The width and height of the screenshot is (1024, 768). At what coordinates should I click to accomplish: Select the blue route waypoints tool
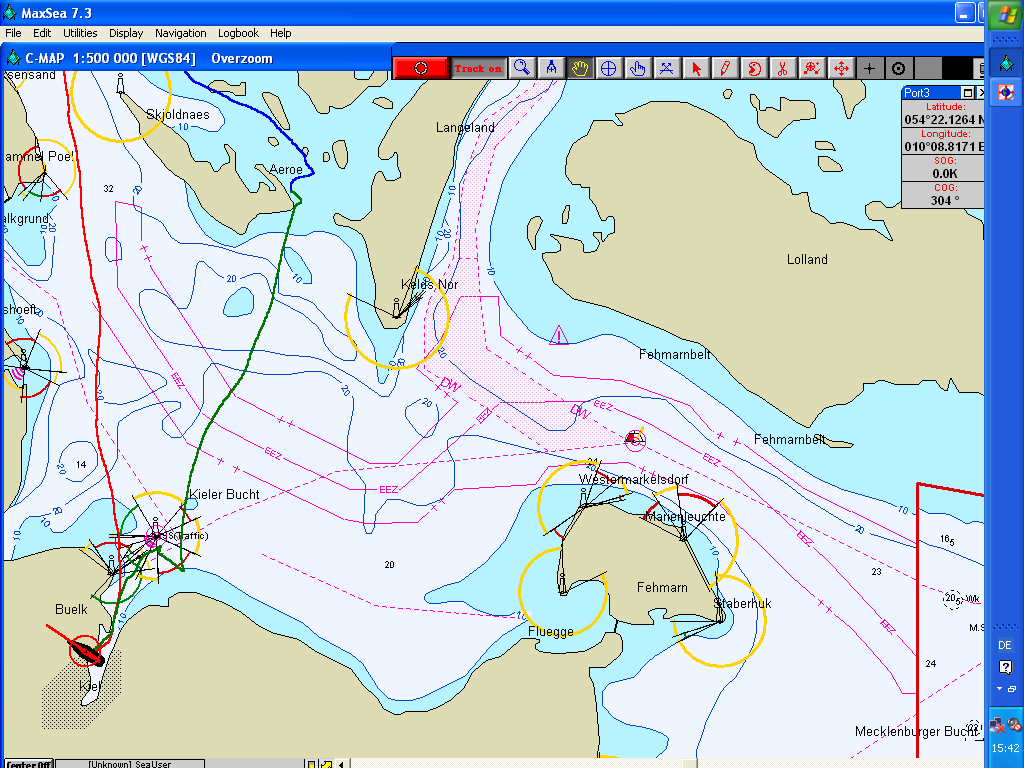tap(666, 68)
